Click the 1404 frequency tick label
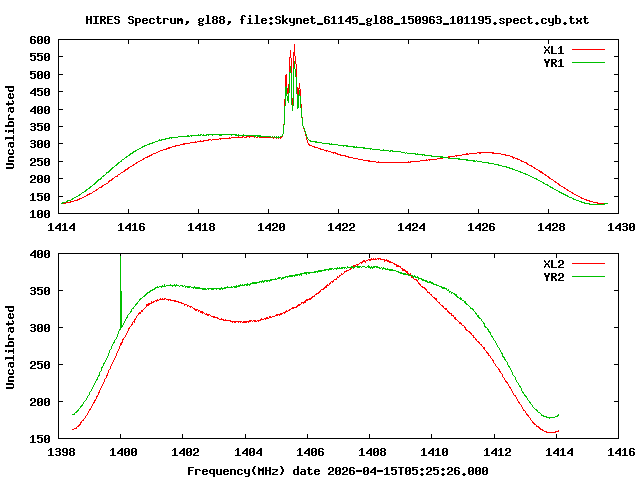The image size is (640, 480). (248, 452)
